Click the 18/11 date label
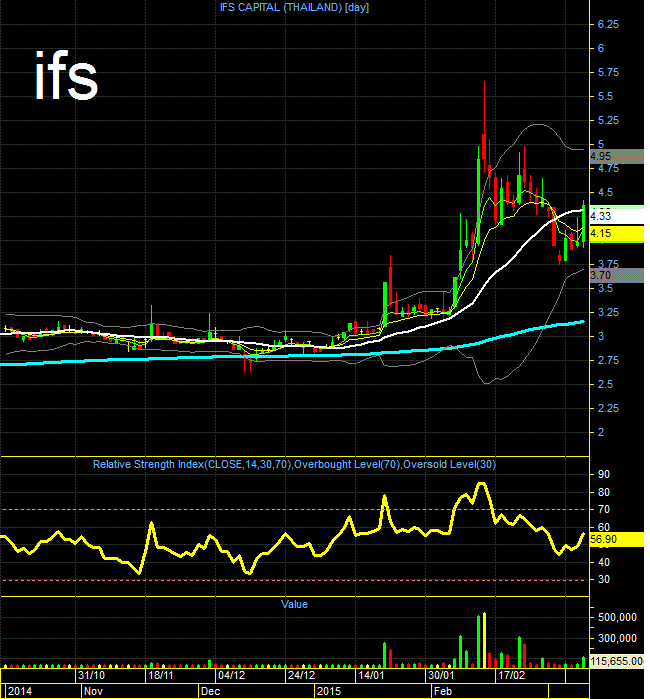Viewport: 650px width, 699px height. pyautogui.click(x=160, y=675)
